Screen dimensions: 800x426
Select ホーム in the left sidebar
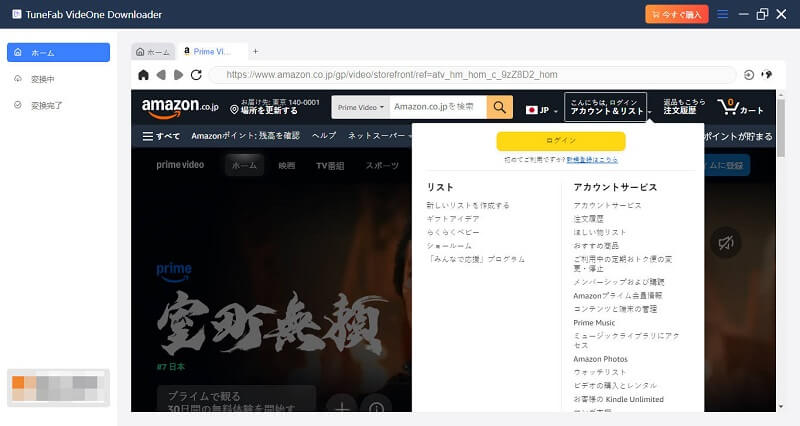click(x=58, y=53)
